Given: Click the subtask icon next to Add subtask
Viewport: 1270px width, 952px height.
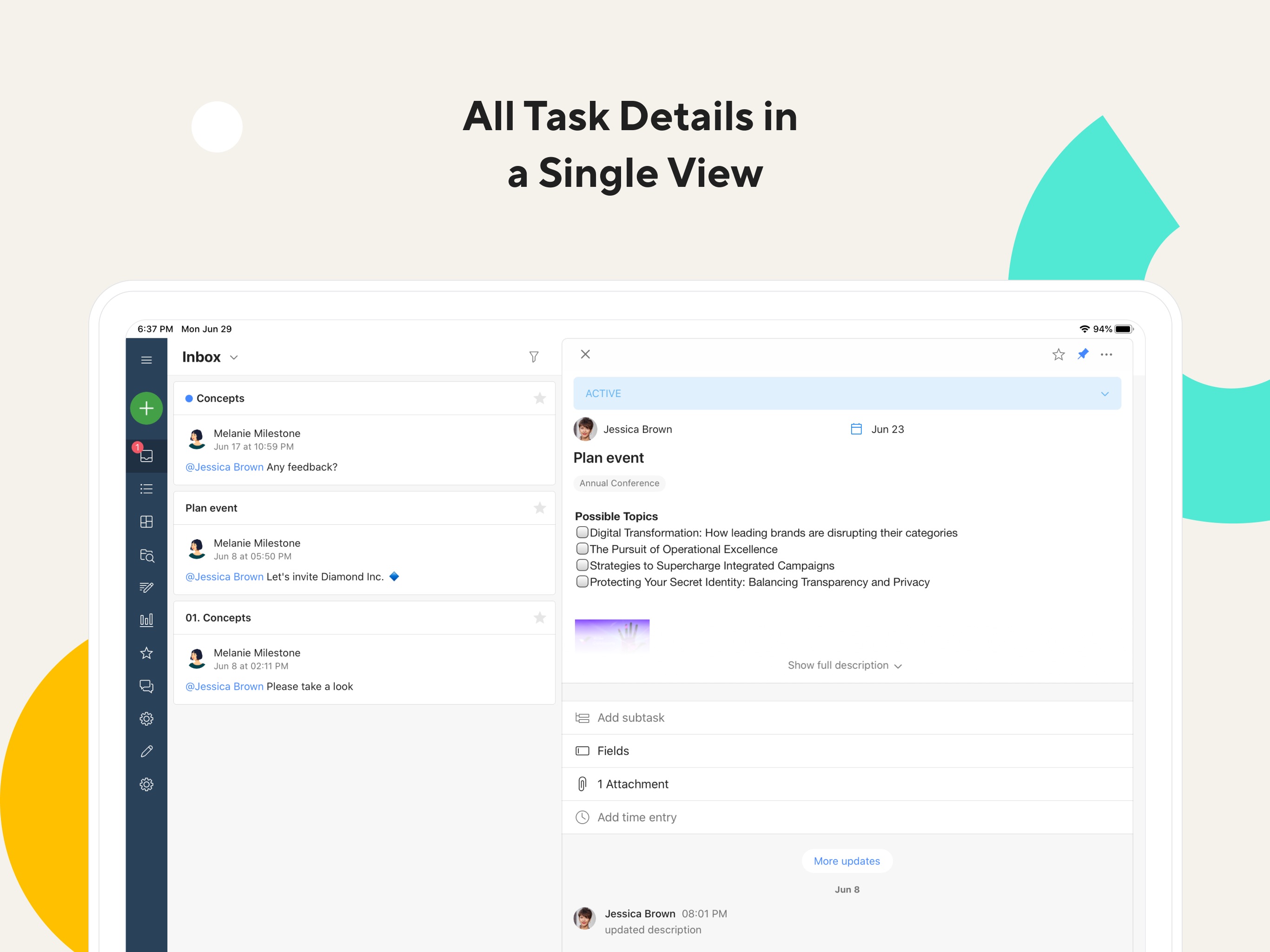Looking at the screenshot, I should tap(582, 718).
